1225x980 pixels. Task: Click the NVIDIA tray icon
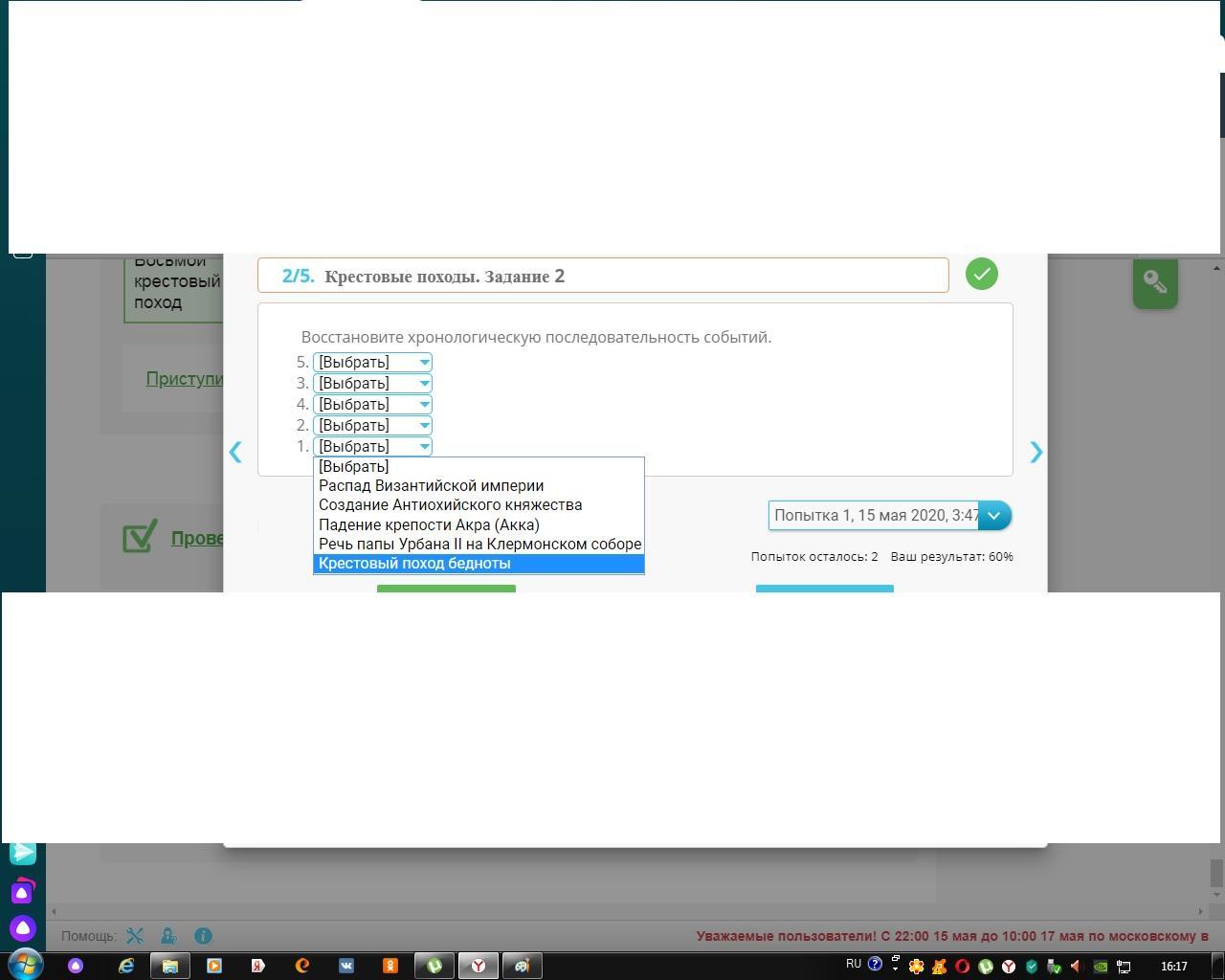tap(1101, 967)
